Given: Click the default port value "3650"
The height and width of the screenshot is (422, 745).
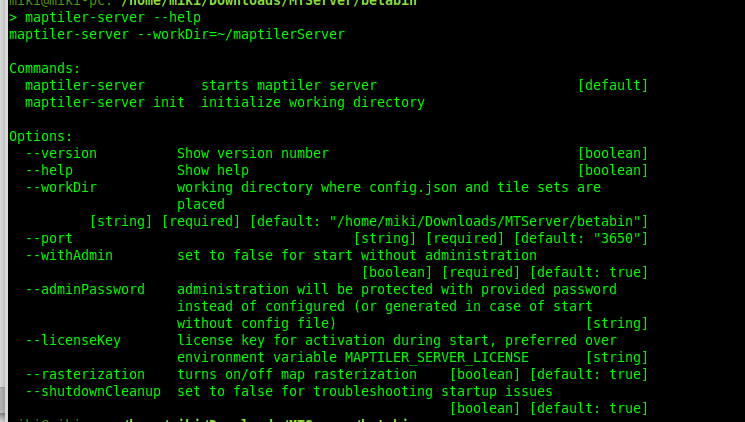Looking at the screenshot, I should pos(617,238).
